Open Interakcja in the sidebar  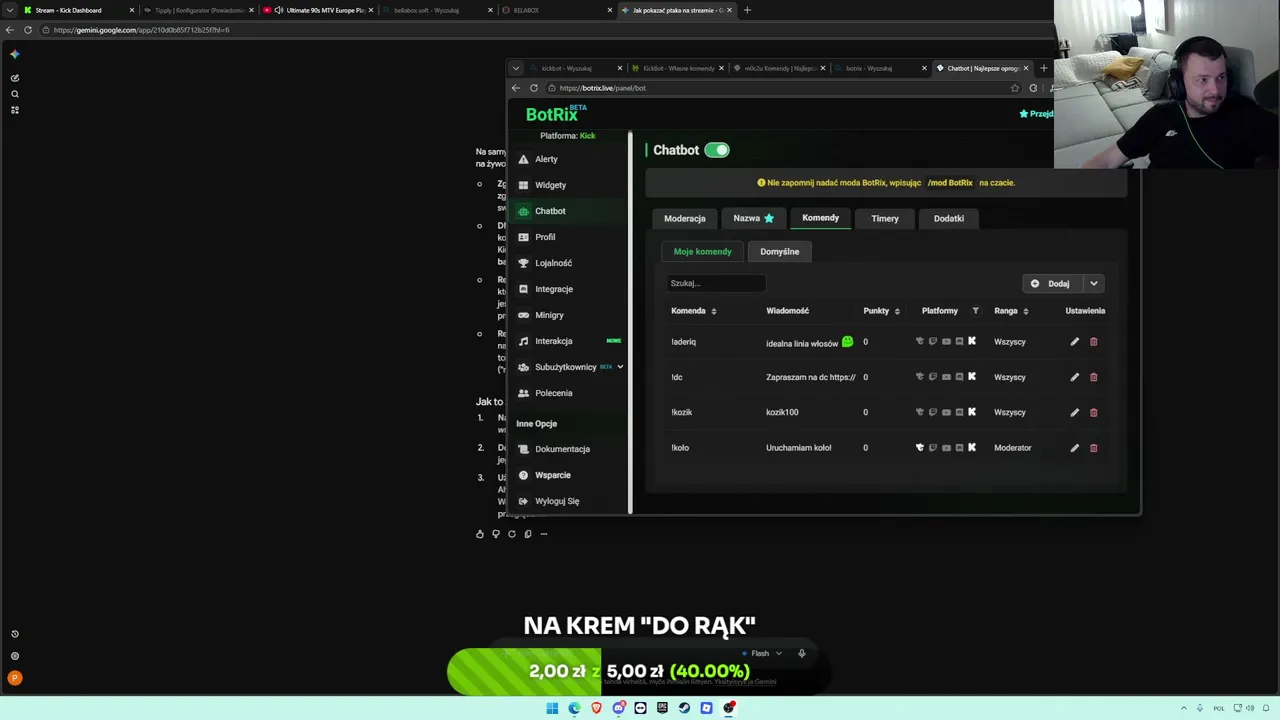[x=554, y=341]
